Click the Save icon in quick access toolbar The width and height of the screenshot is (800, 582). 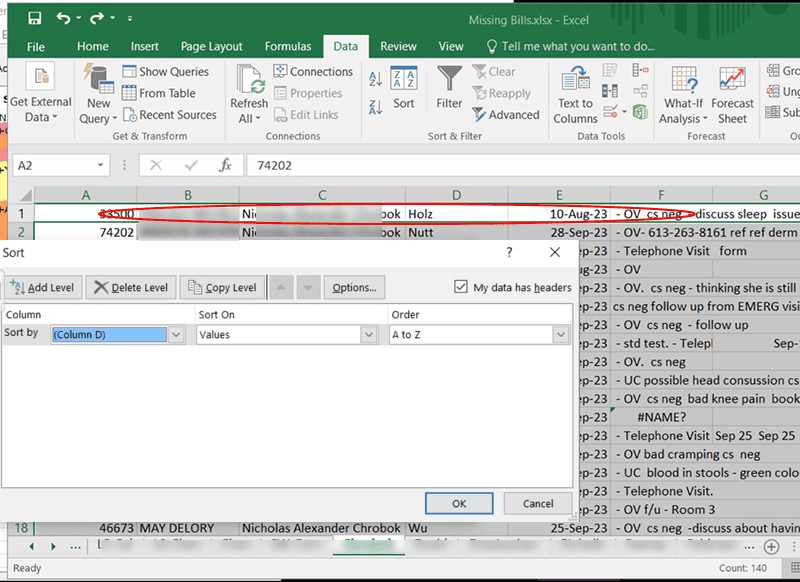(35, 19)
